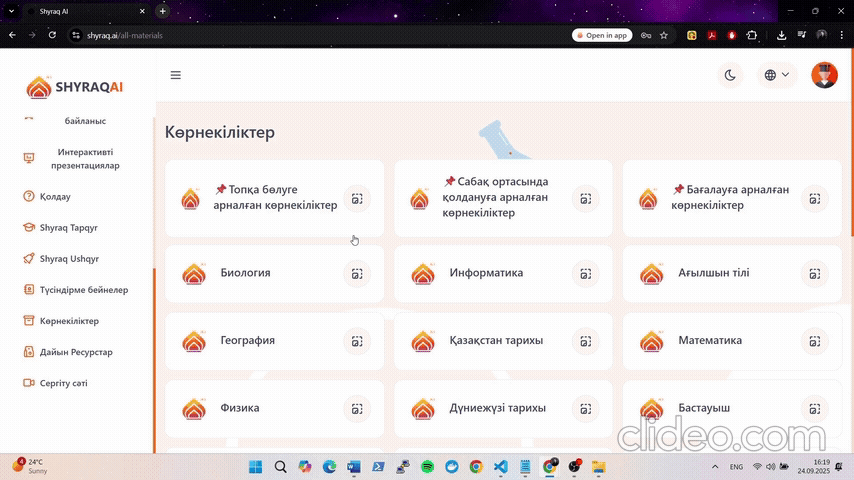The image size is (854, 480).
Task: Click the SHYRAQ AI logo
Action: [x=75, y=87]
